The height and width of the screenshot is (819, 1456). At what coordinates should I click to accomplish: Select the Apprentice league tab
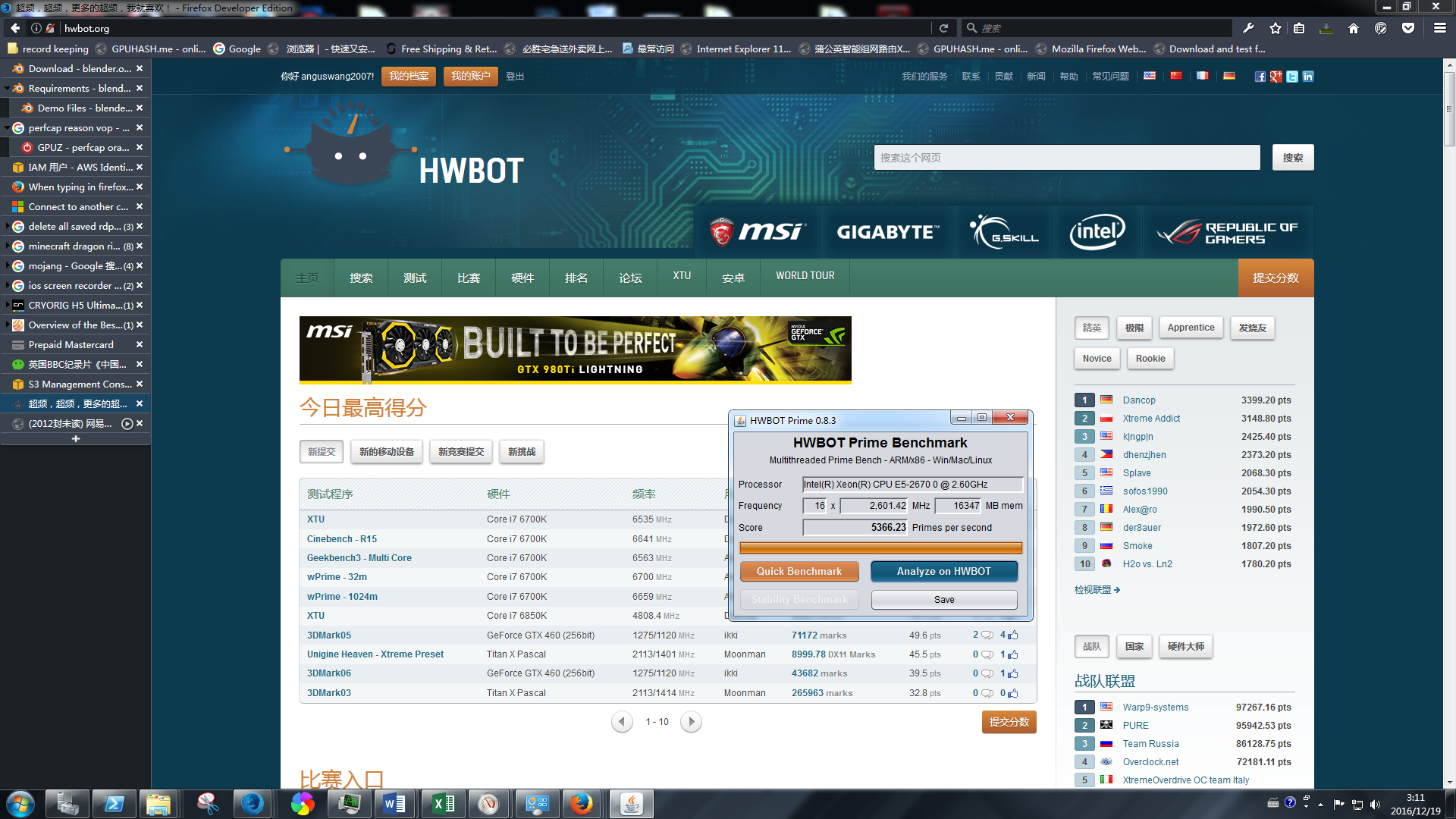(x=1191, y=328)
